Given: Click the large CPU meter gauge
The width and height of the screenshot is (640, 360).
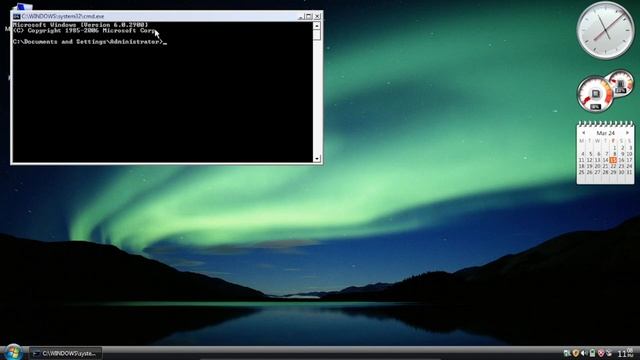Looking at the screenshot, I should pos(595,94).
